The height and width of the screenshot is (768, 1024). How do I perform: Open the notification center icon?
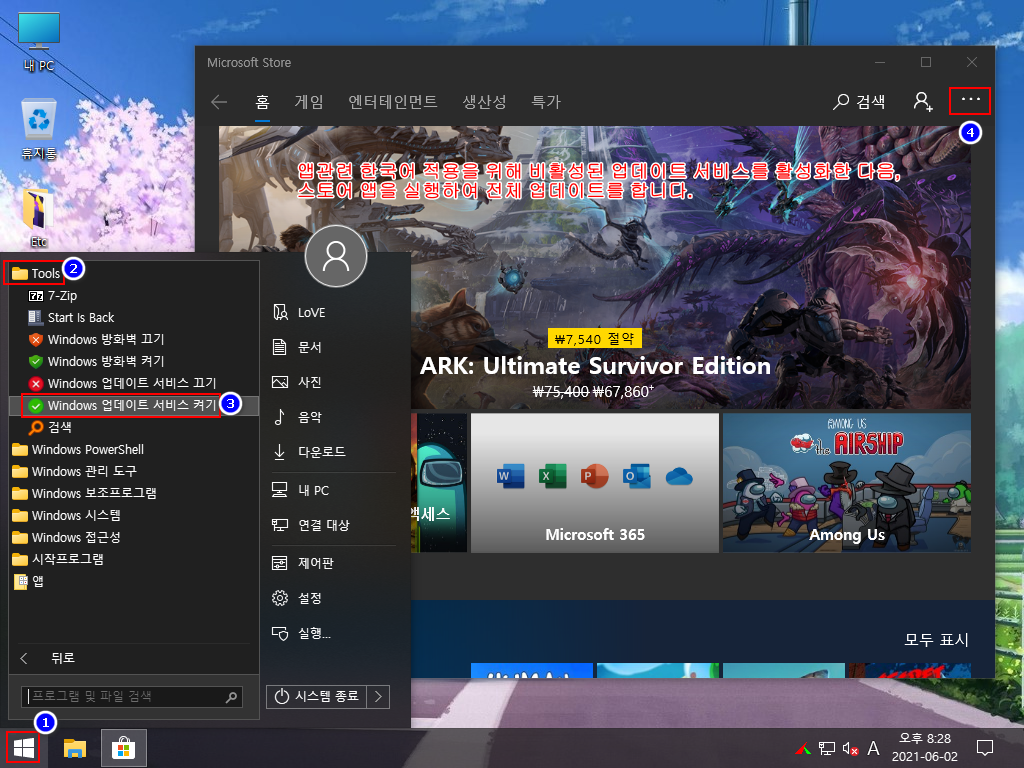(x=984, y=748)
